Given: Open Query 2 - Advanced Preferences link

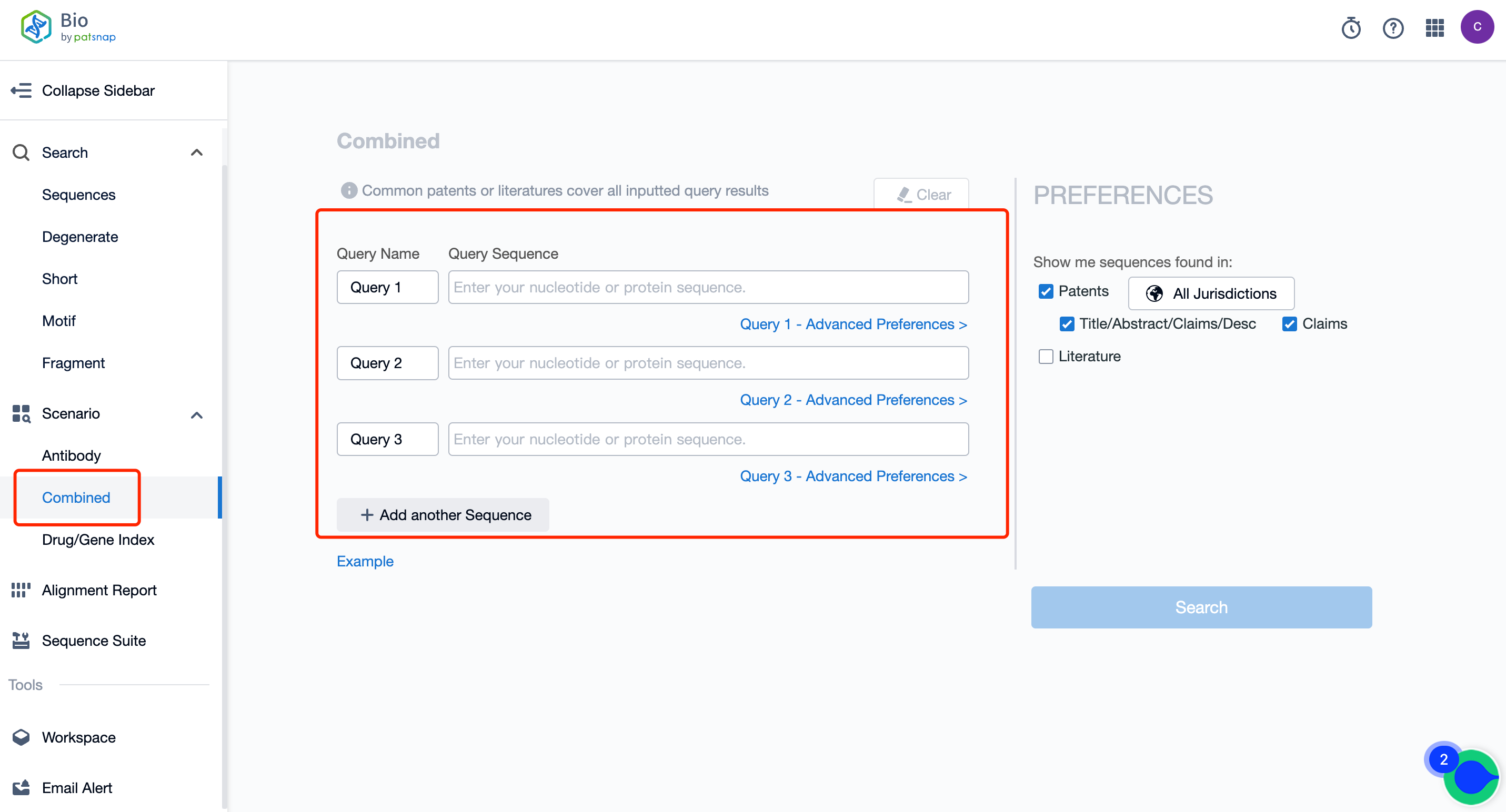Looking at the screenshot, I should tap(853, 400).
